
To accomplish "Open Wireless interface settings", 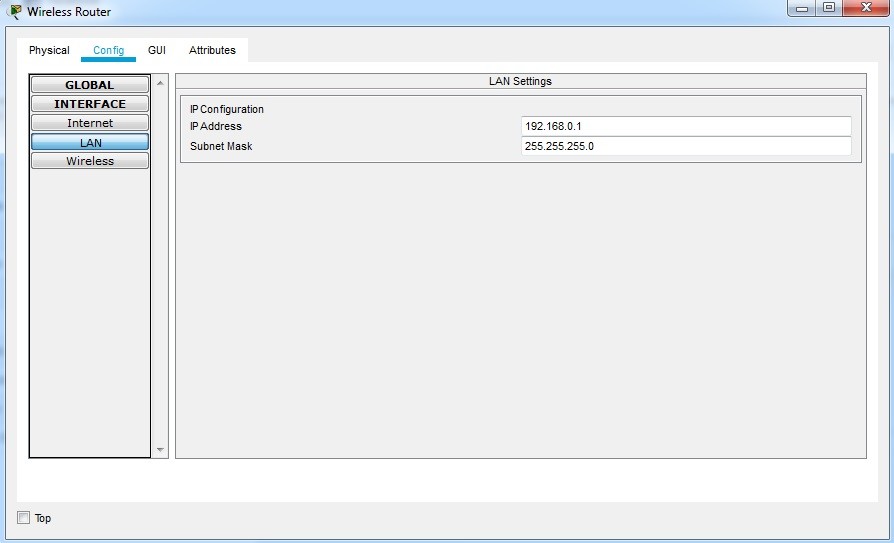I will 90,161.
